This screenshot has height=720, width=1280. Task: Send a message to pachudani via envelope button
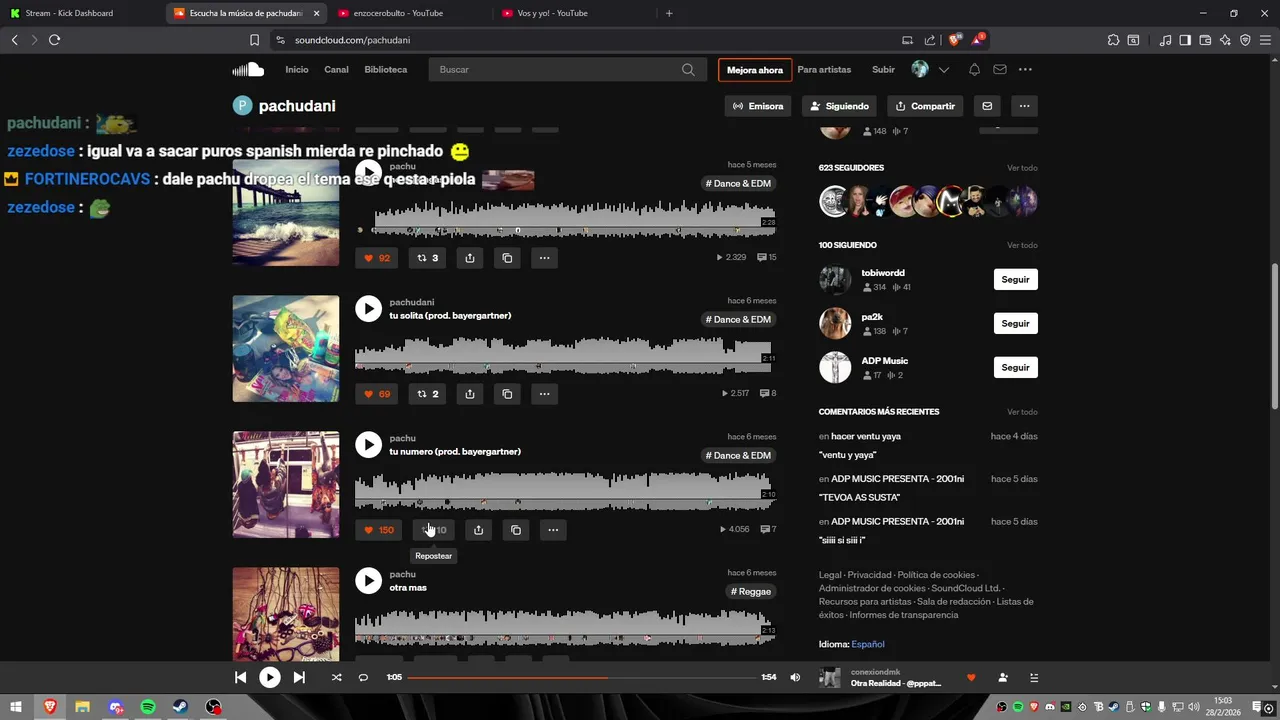coord(987,106)
